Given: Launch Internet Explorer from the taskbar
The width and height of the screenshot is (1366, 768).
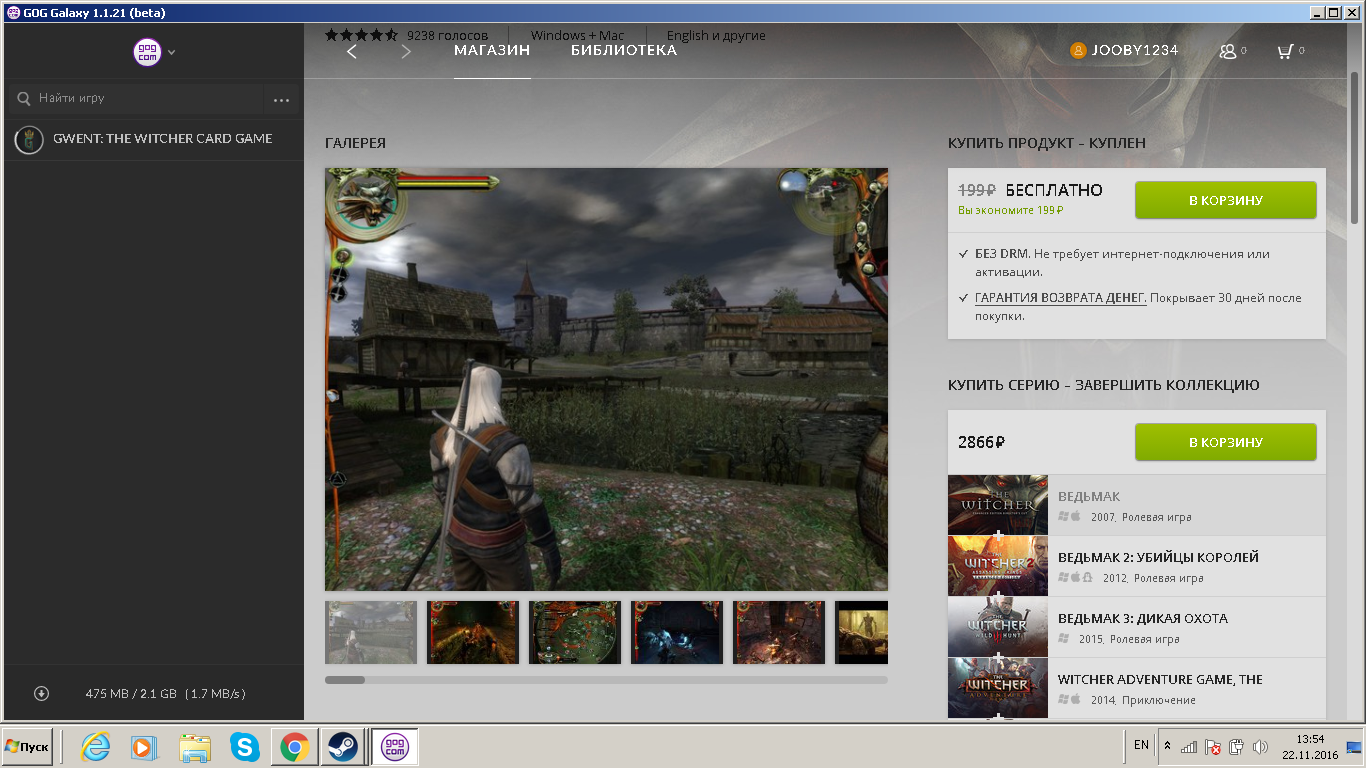Looking at the screenshot, I should click(95, 747).
